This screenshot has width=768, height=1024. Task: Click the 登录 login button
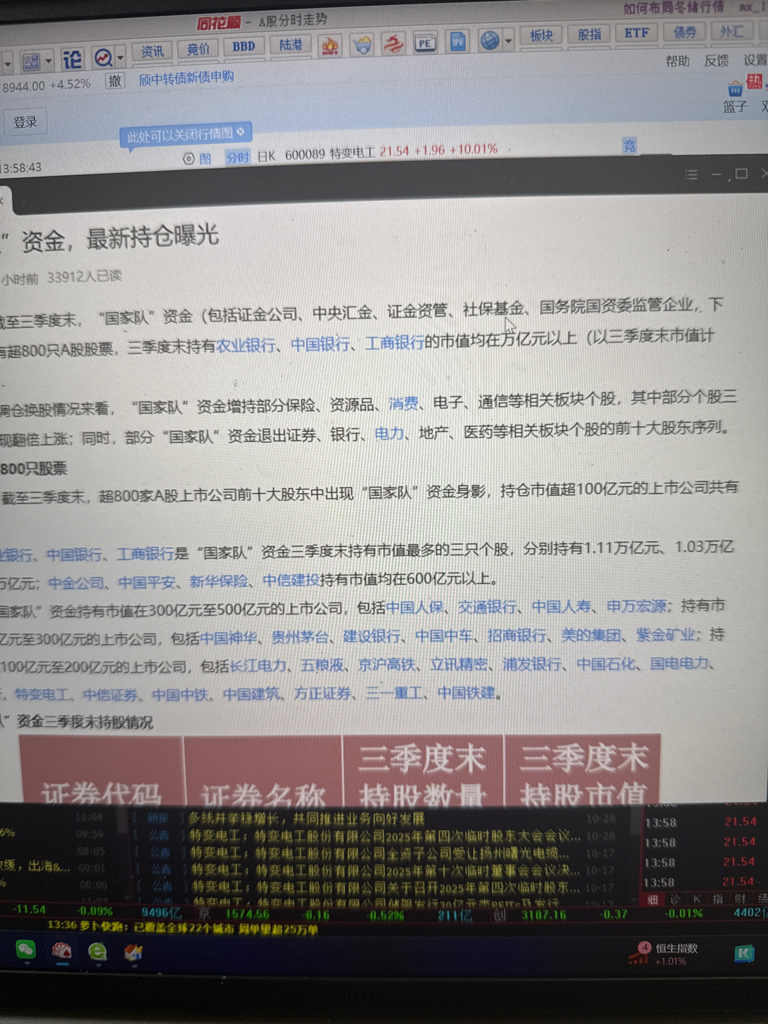point(25,122)
